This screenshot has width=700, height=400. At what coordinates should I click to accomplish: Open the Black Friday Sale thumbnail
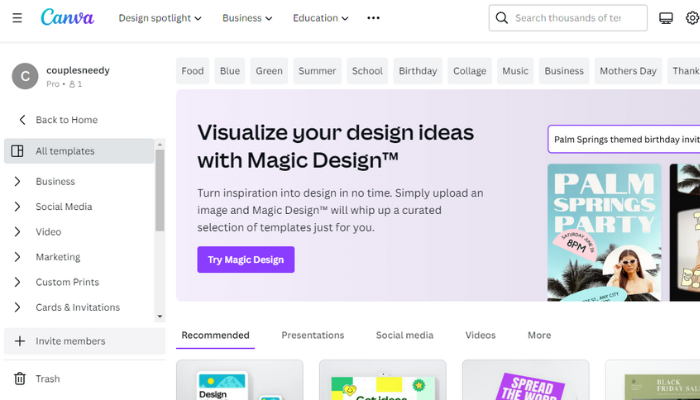point(653,380)
